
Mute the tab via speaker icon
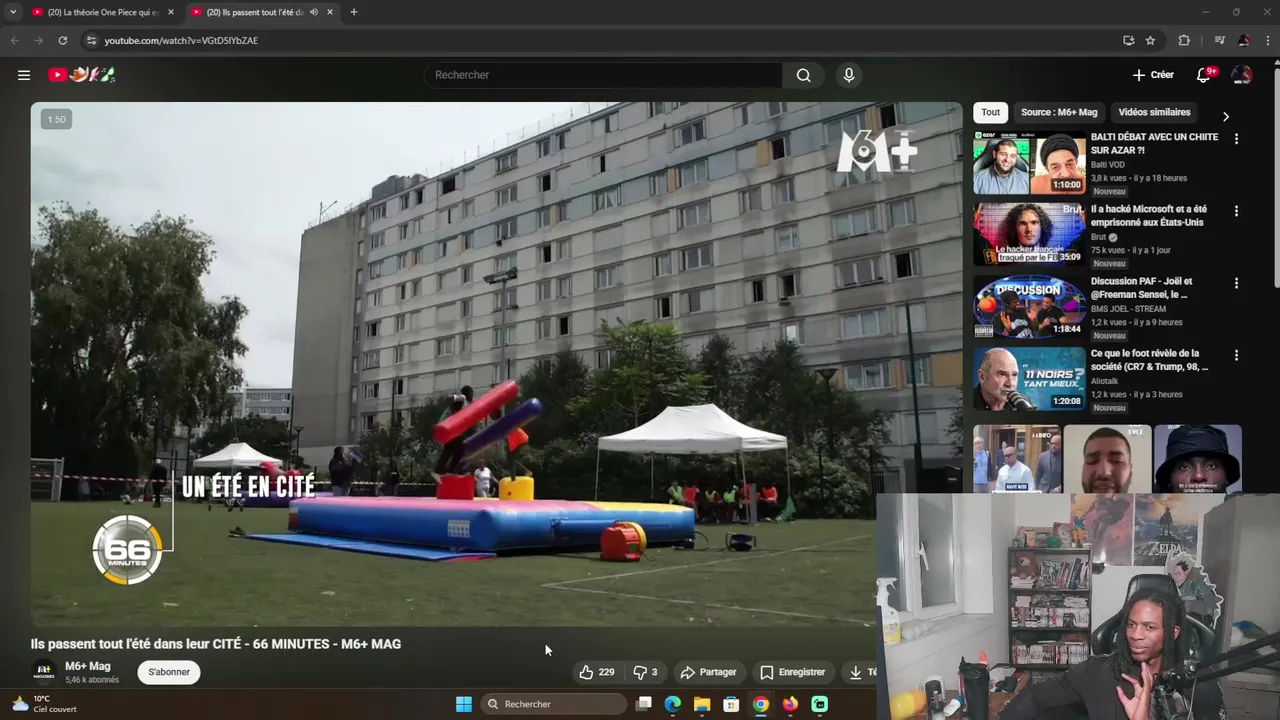pyautogui.click(x=314, y=12)
